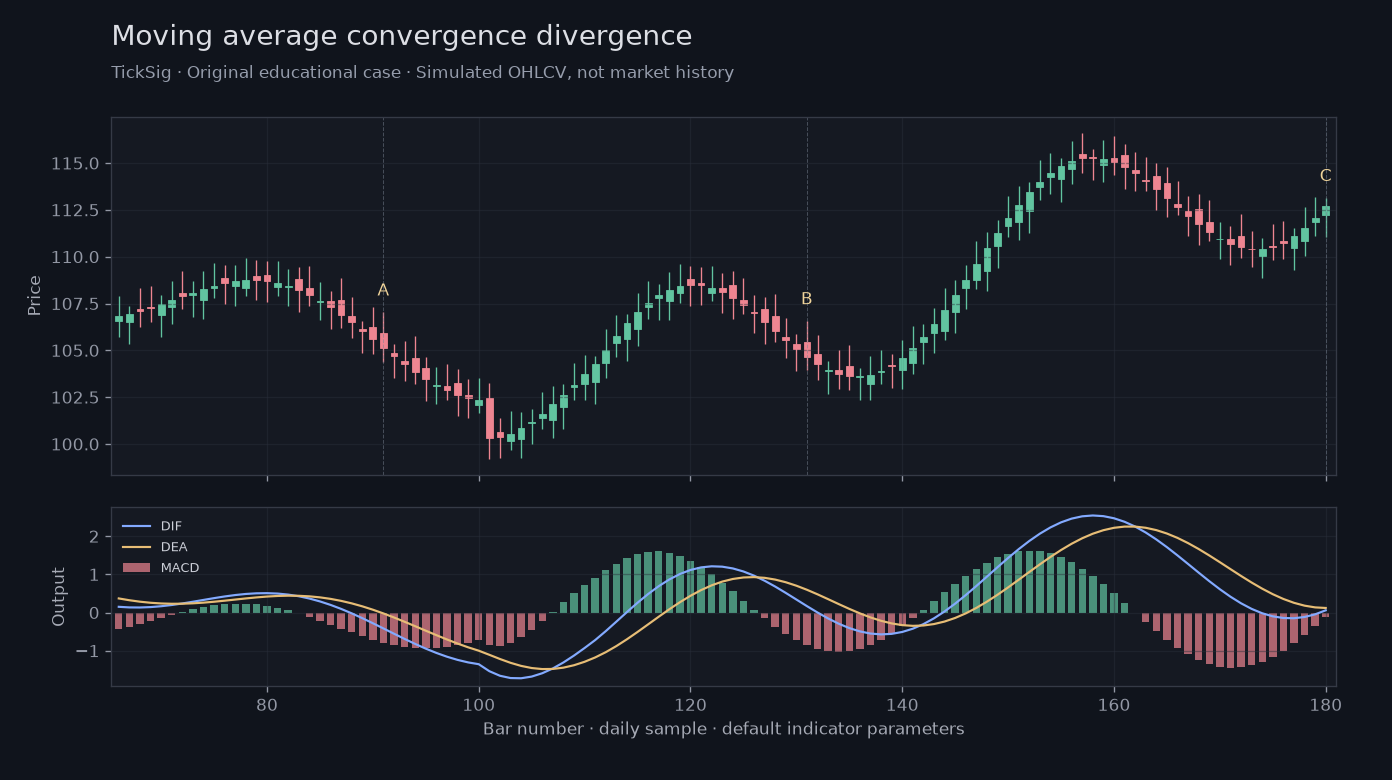
Task: Click the 107.5 price axis label
Action: point(75,304)
